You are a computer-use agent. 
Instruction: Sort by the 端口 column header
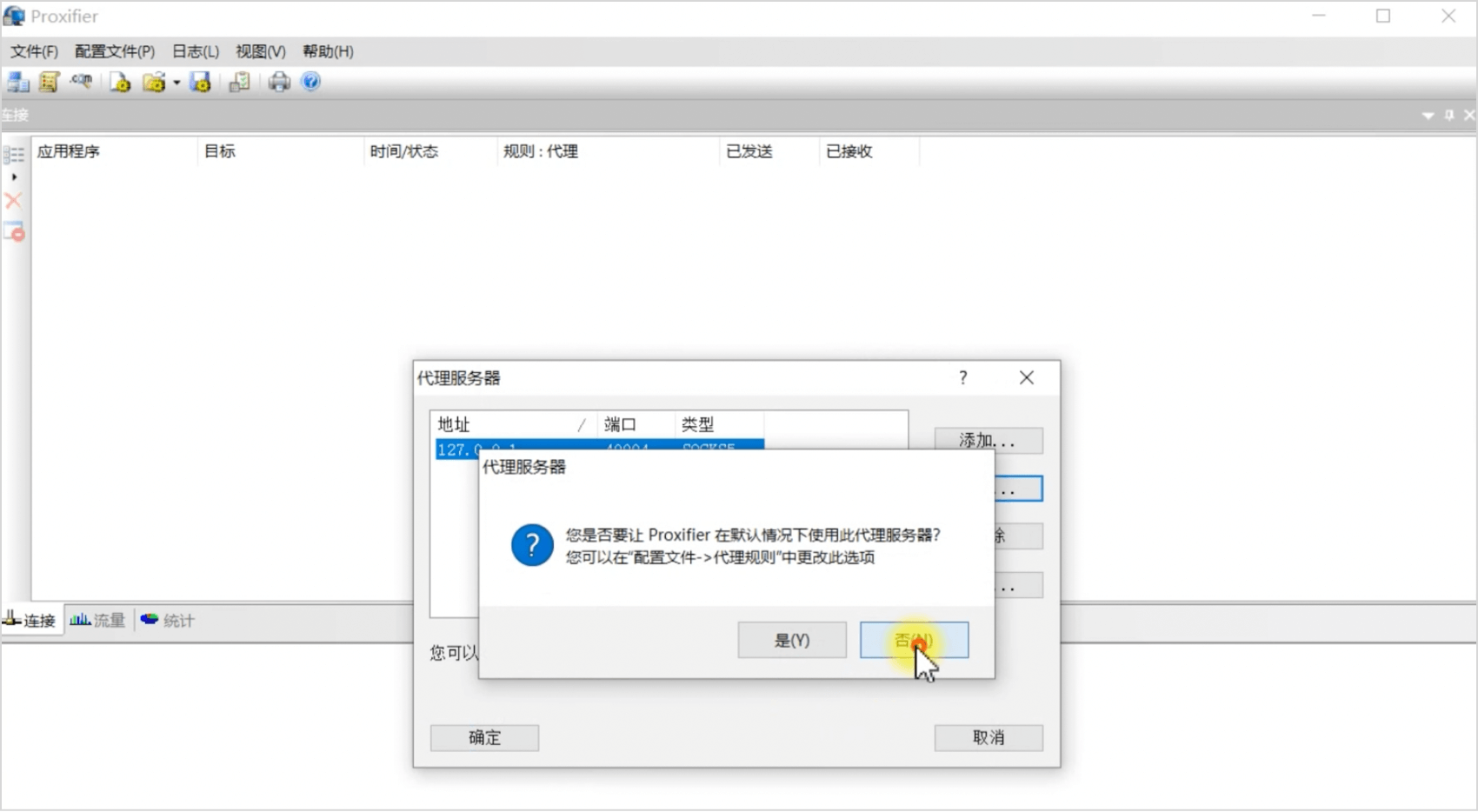tap(636, 424)
